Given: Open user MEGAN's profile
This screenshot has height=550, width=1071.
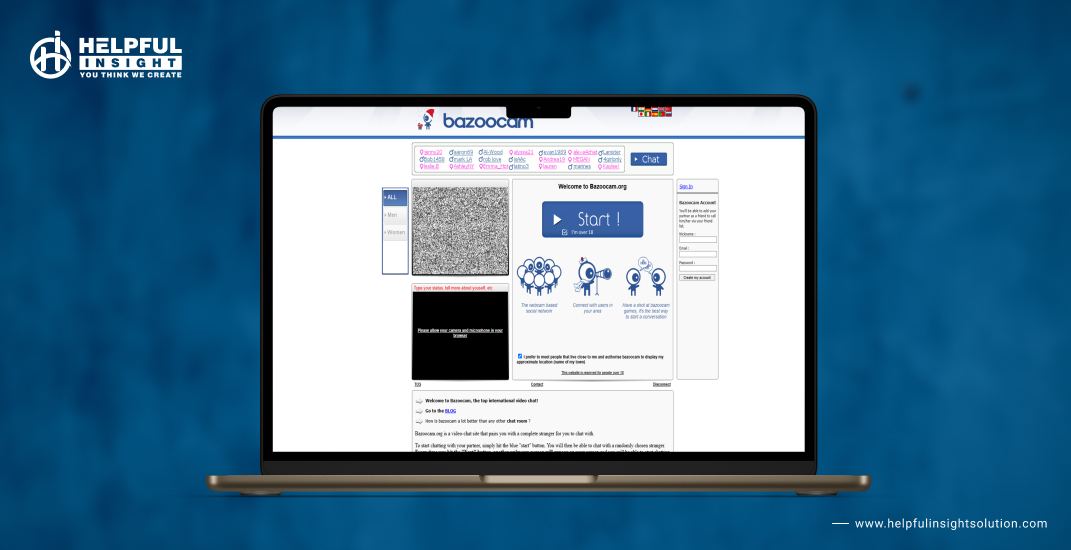Looking at the screenshot, I should click(581, 159).
